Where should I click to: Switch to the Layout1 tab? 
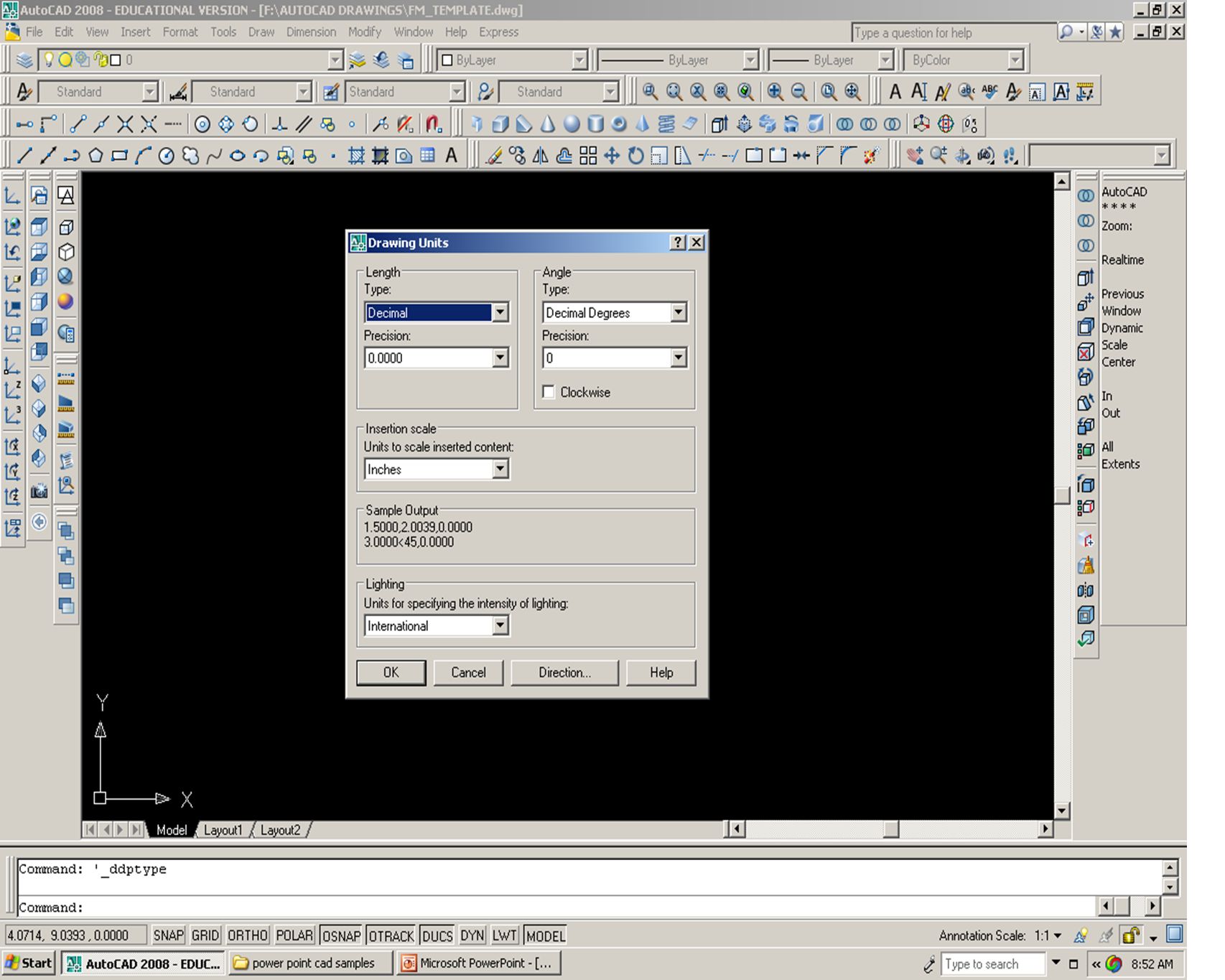[x=223, y=830]
